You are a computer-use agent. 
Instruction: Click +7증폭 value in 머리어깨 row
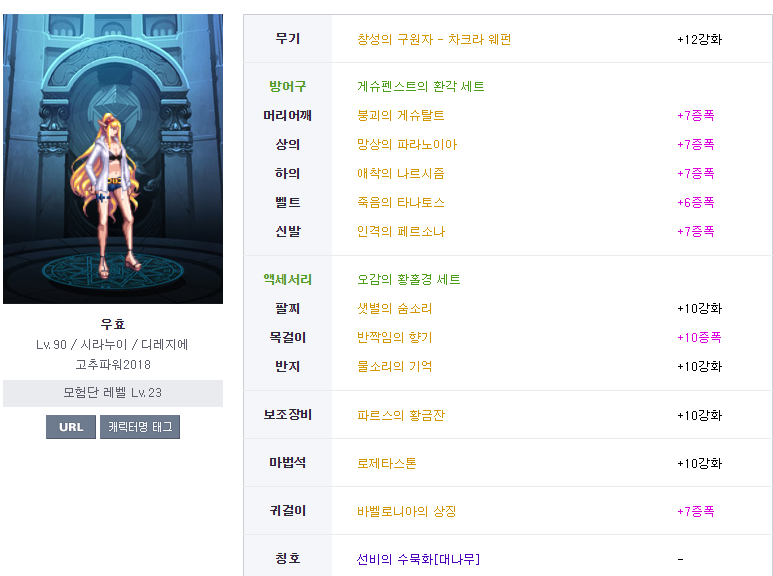[x=696, y=115]
